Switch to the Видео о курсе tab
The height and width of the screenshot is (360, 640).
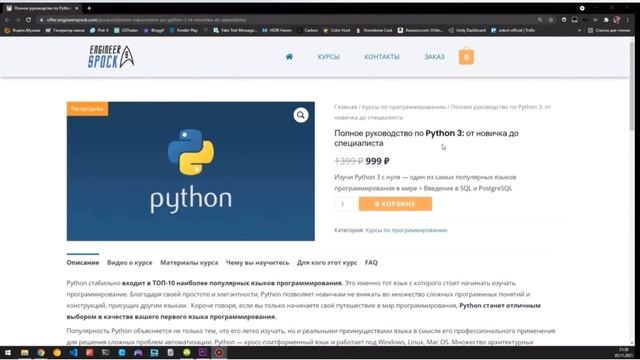[x=130, y=262]
